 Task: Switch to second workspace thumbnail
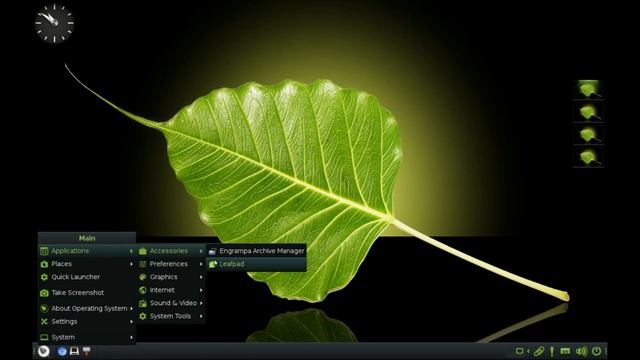[x=588, y=112]
